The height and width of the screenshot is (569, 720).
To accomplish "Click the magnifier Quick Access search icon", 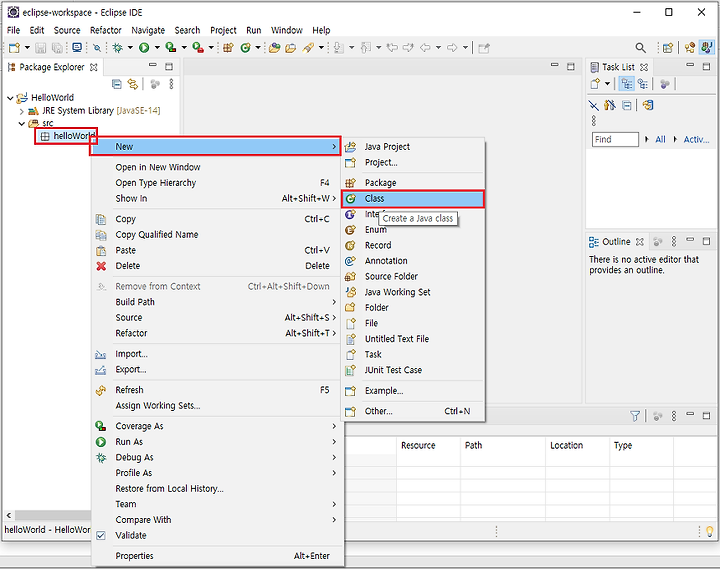I will 640,48.
